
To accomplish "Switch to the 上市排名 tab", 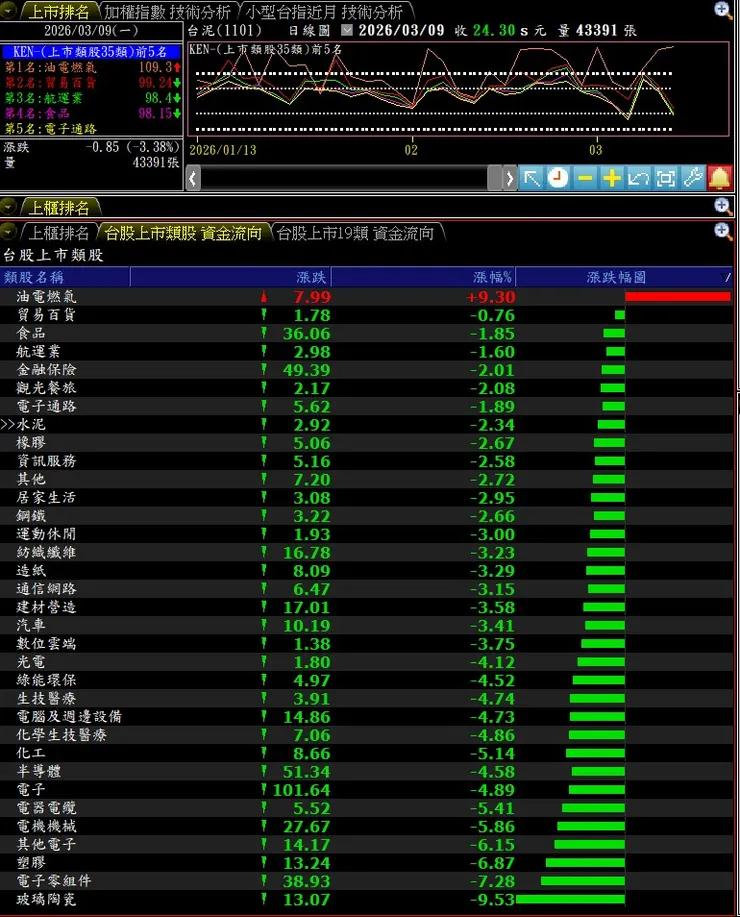I will click(x=59, y=12).
